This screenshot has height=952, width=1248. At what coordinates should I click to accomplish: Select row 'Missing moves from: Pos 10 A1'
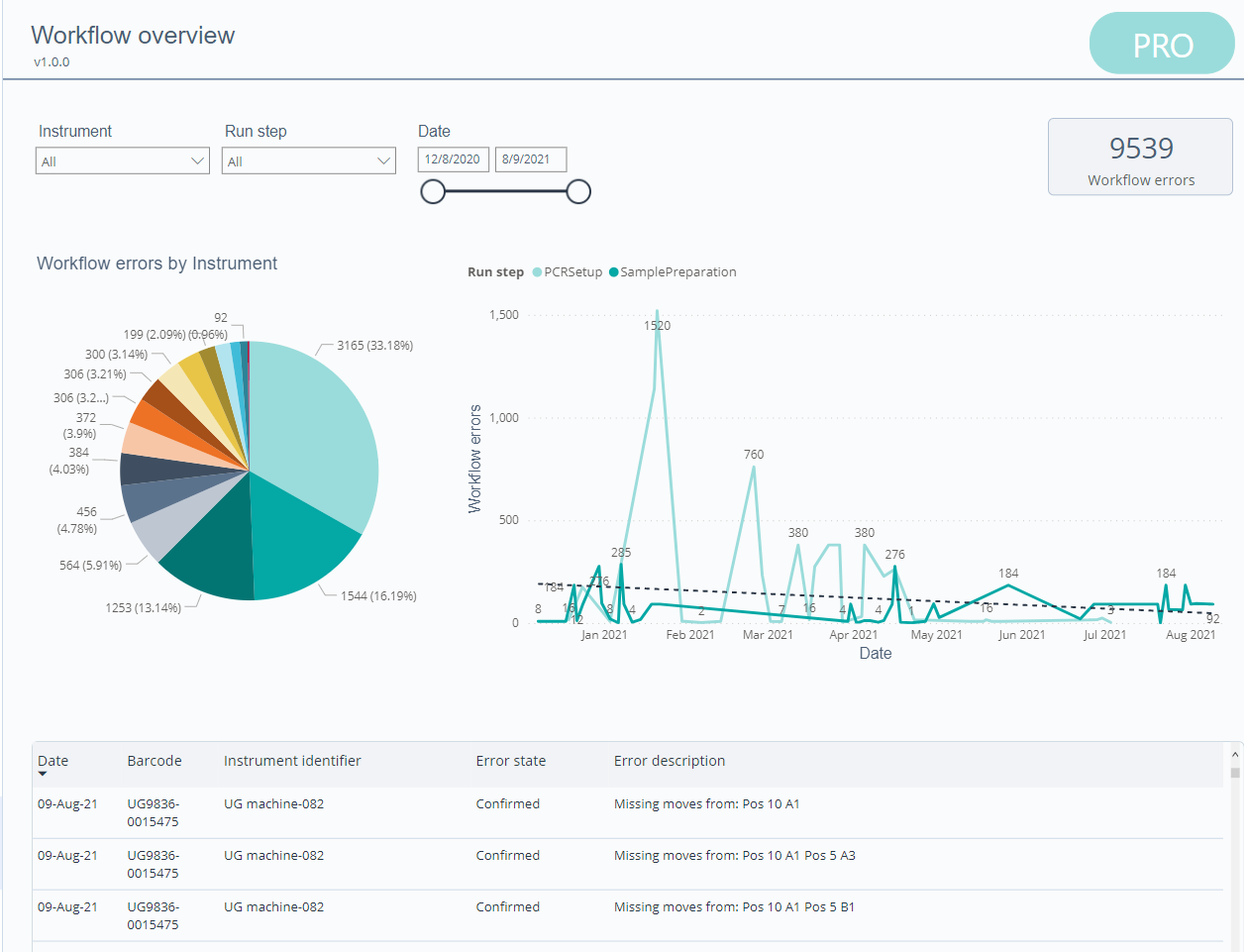tap(628, 812)
